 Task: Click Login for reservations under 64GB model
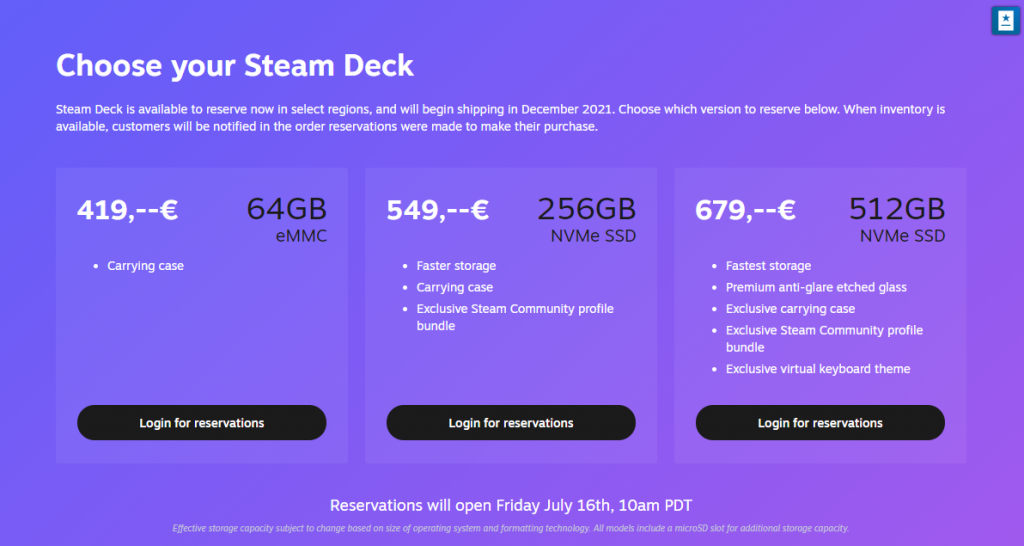point(202,423)
